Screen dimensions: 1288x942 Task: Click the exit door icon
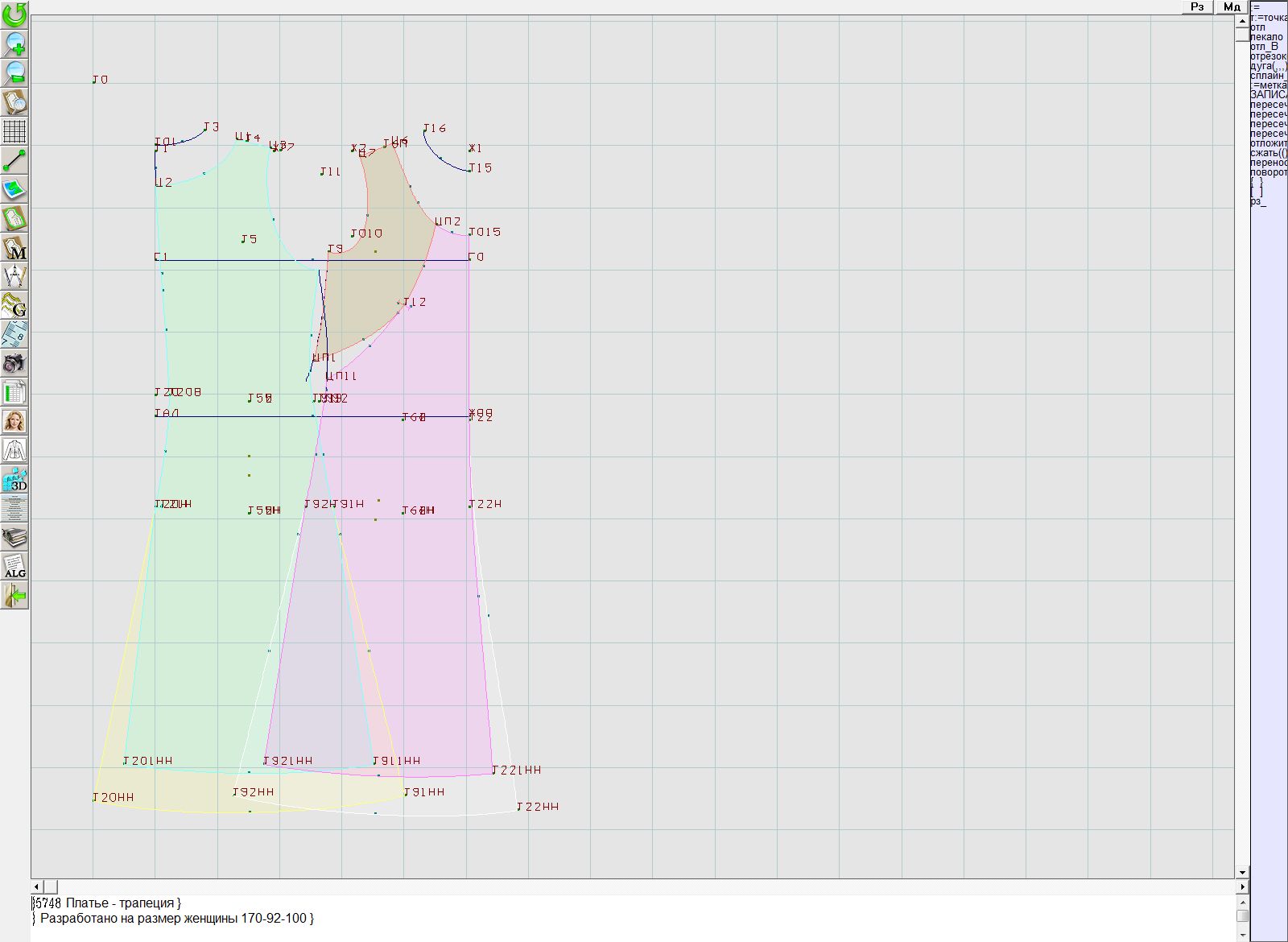tap(14, 596)
